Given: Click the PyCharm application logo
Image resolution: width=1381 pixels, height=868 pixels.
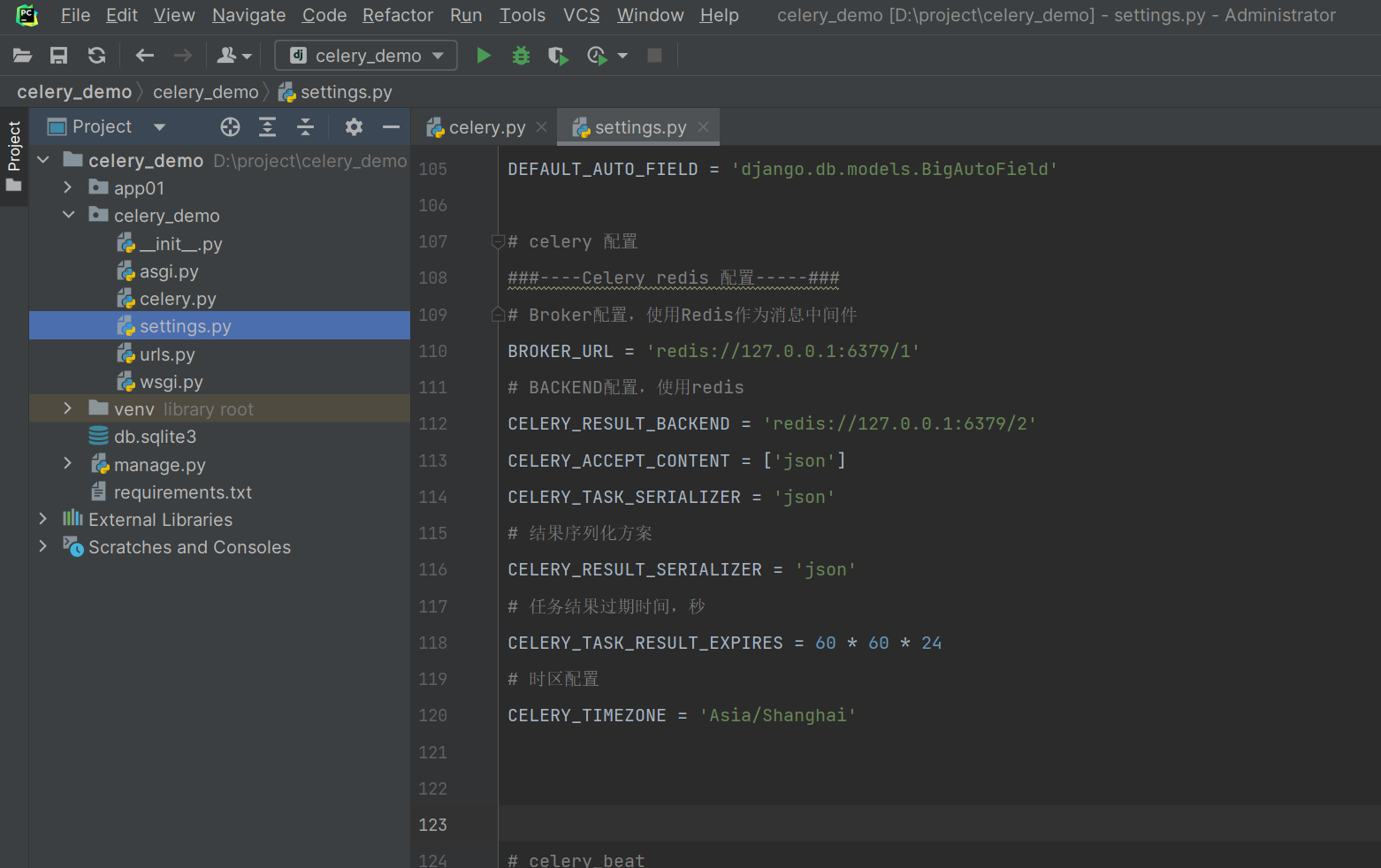Looking at the screenshot, I should pos(28,15).
